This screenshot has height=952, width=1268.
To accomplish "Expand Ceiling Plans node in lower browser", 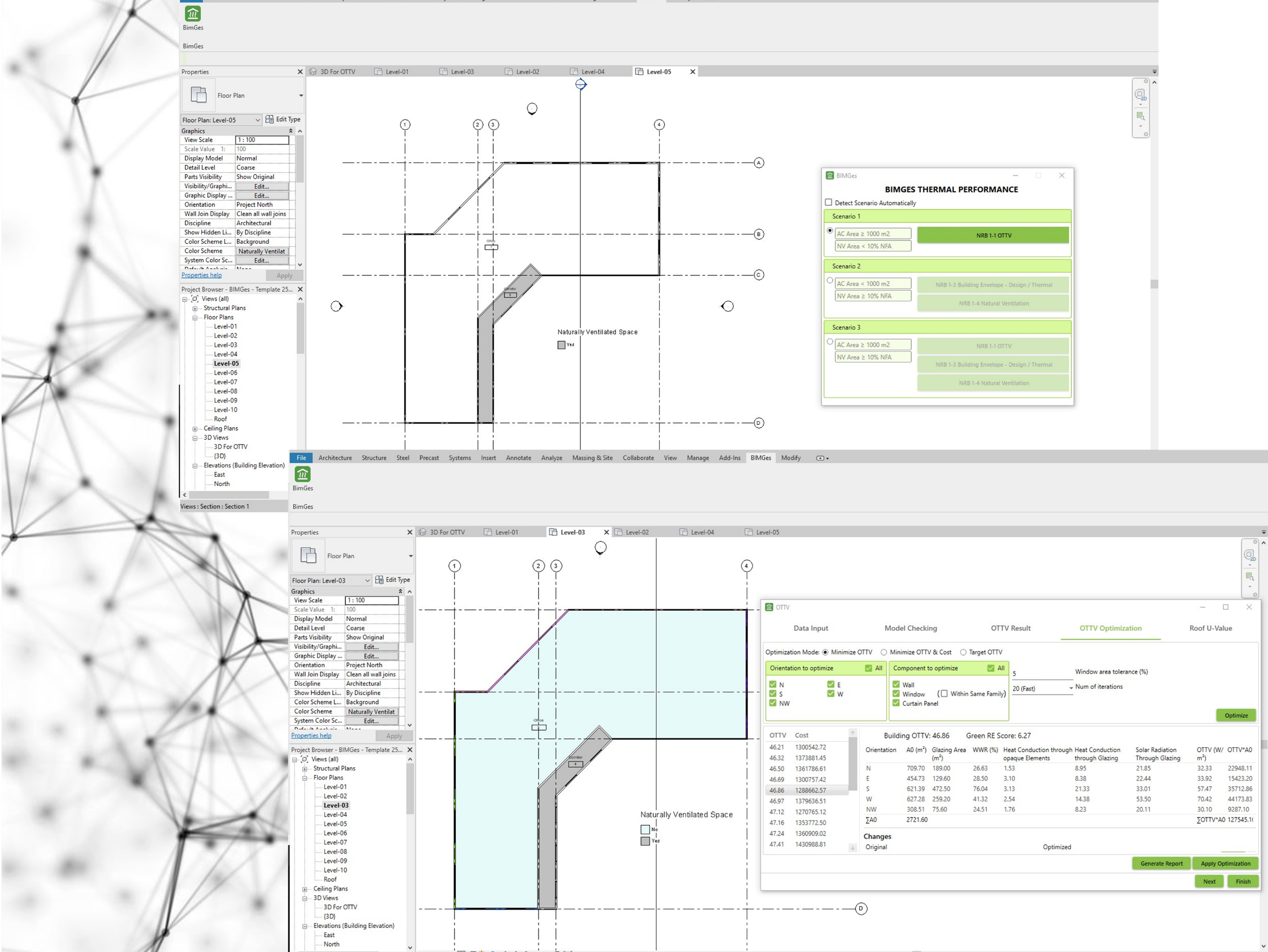I will 305,889.
